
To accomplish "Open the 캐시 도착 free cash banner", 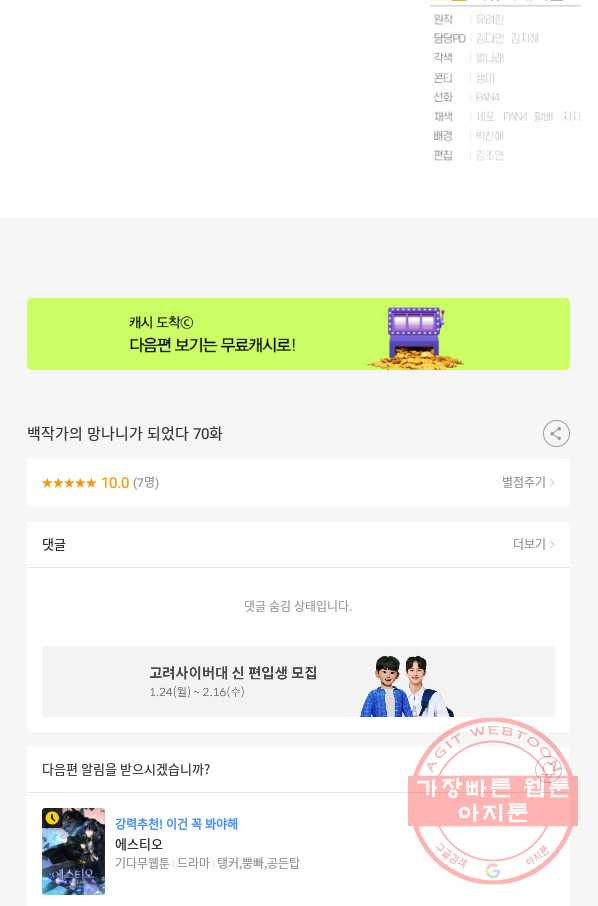I will [298, 334].
